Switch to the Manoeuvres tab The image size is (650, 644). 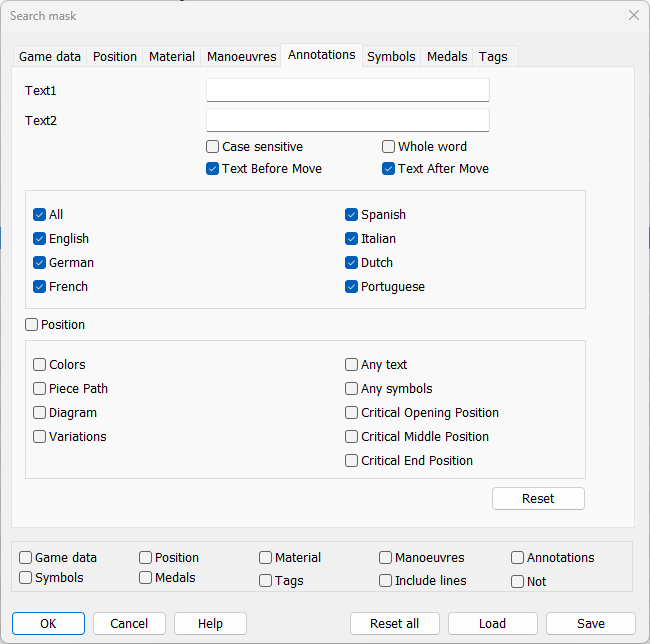tap(241, 56)
